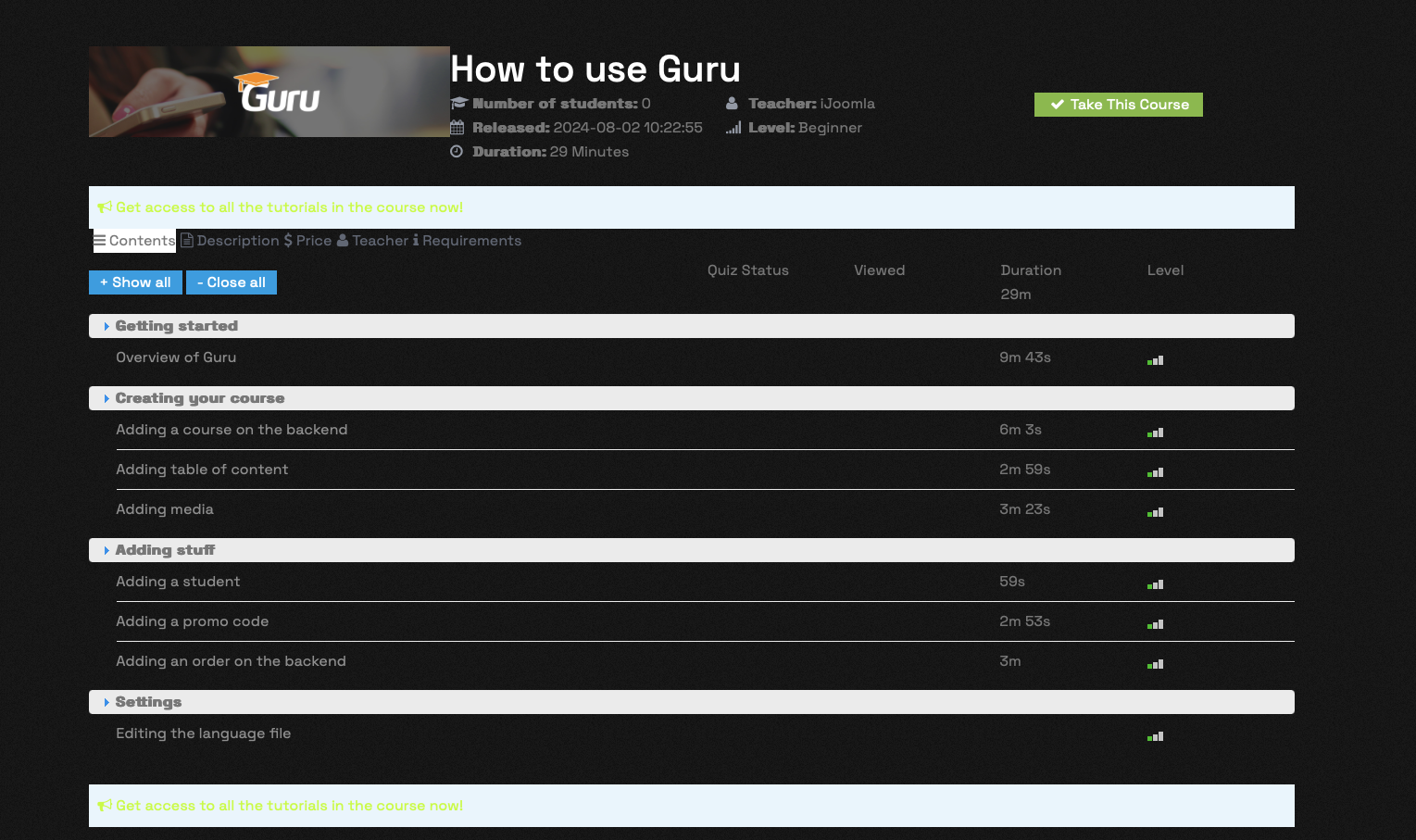1416x840 pixels.
Task: Click the Beginner level text
Action: [x=830, y=128]
